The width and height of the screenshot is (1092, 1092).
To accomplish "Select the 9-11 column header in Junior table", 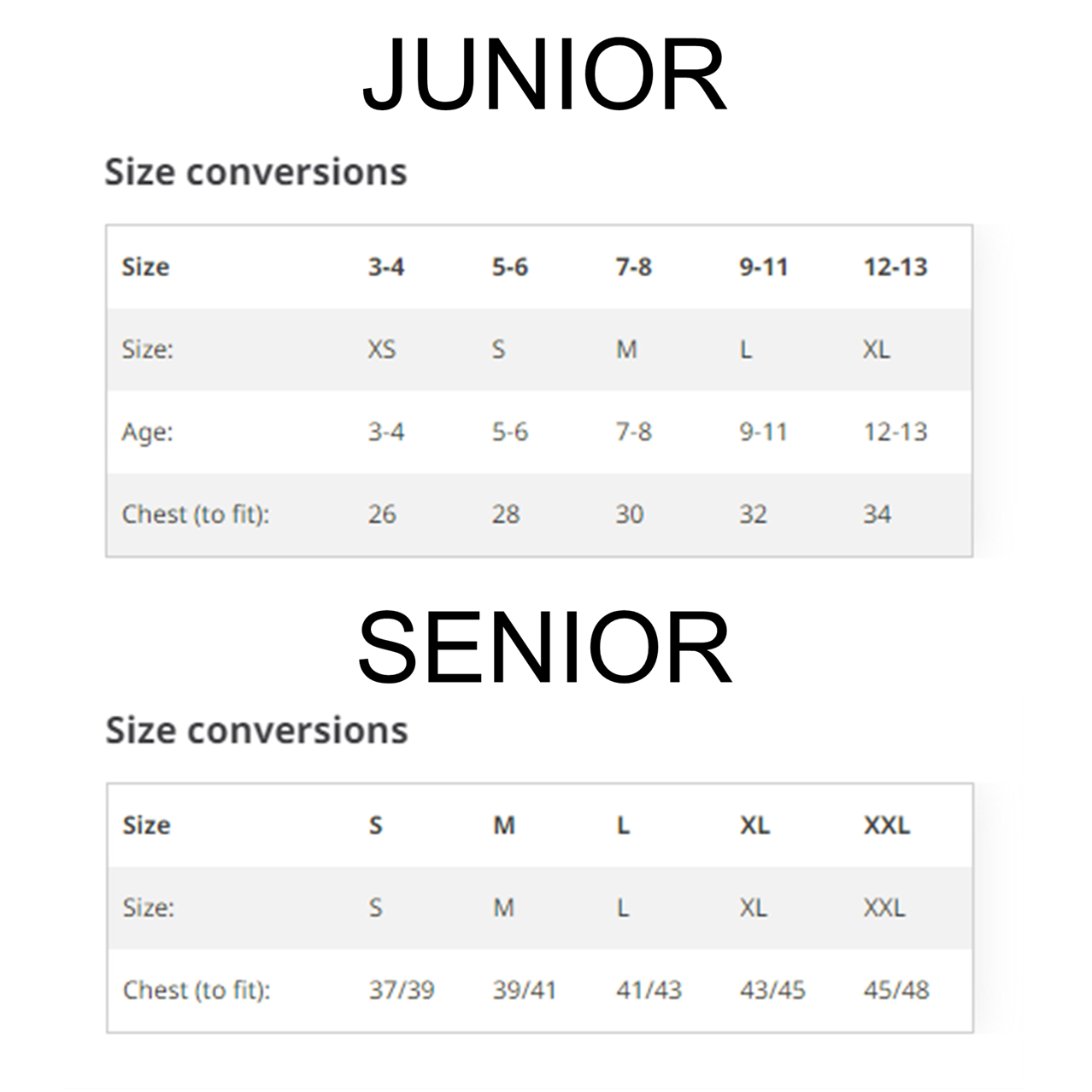I will (763, 267).
